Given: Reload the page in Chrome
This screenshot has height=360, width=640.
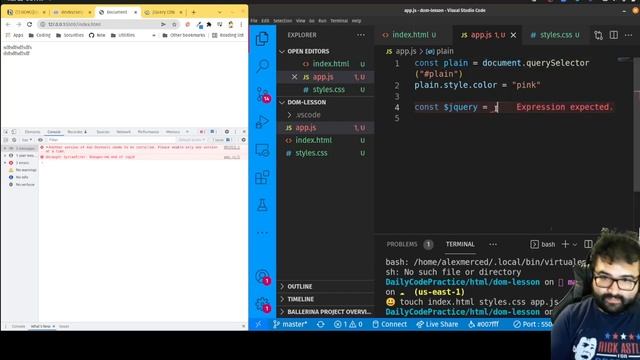Looking at the screenshot, I should coord(29,24).
